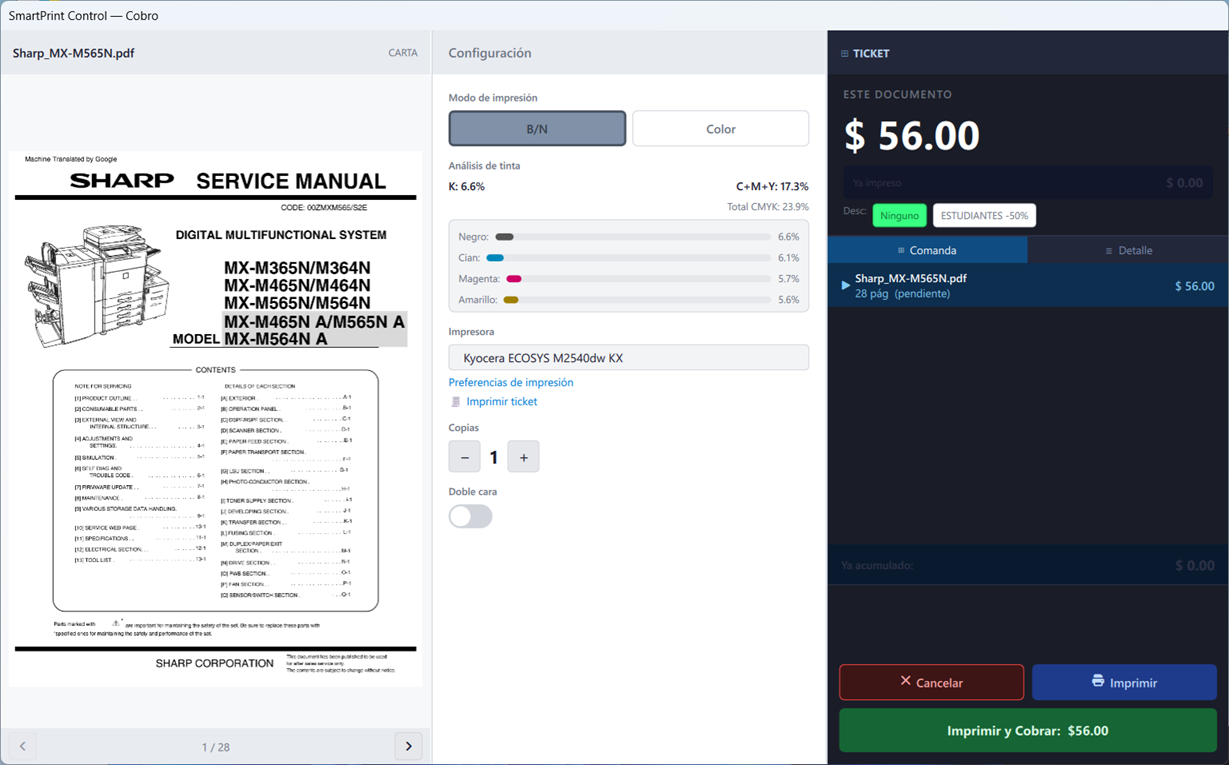The image size is (1229, 765).
Task: Click the CARTA paper size label
Action: click(403, 53)
